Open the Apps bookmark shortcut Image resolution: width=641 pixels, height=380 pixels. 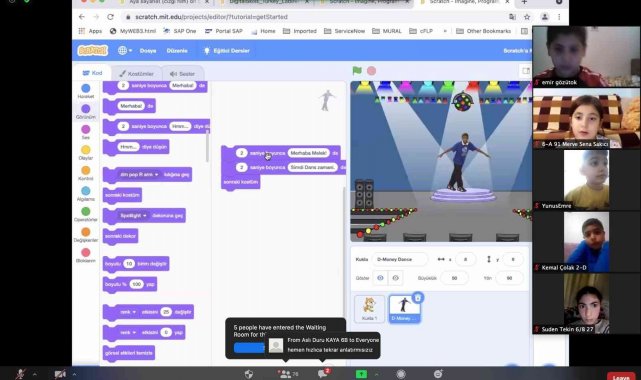tap(90, 31)
